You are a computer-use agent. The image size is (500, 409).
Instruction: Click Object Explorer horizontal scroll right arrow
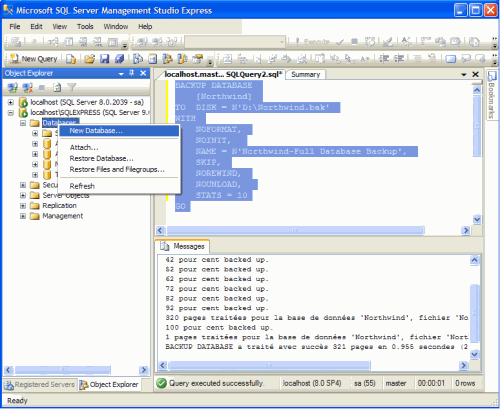pyautogui.click(x=144, y=370)
